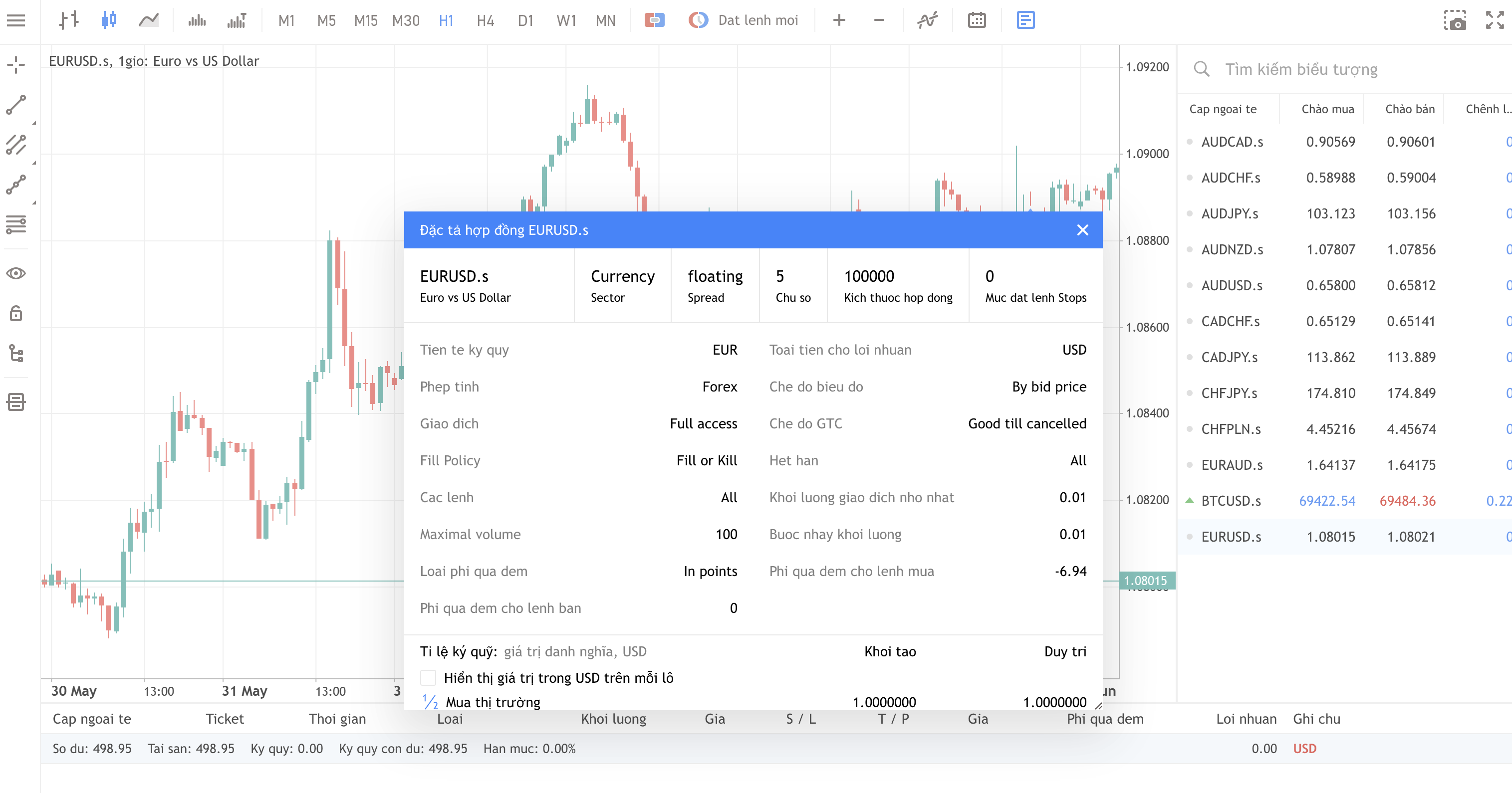Switch to M1 timeframe

[x=286, y=20]
